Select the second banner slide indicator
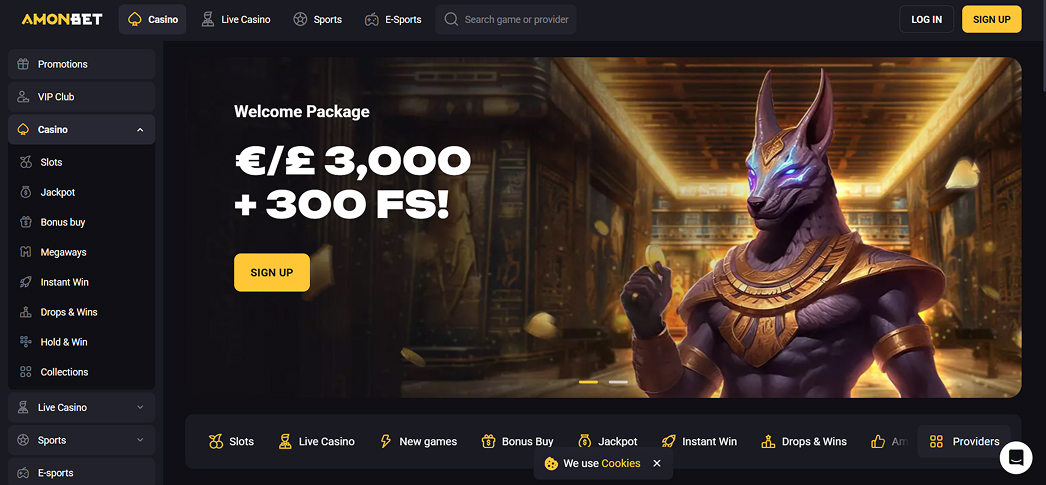Image resolution: width=1046 pixels, height=485 pixels. tap(618, 382)
